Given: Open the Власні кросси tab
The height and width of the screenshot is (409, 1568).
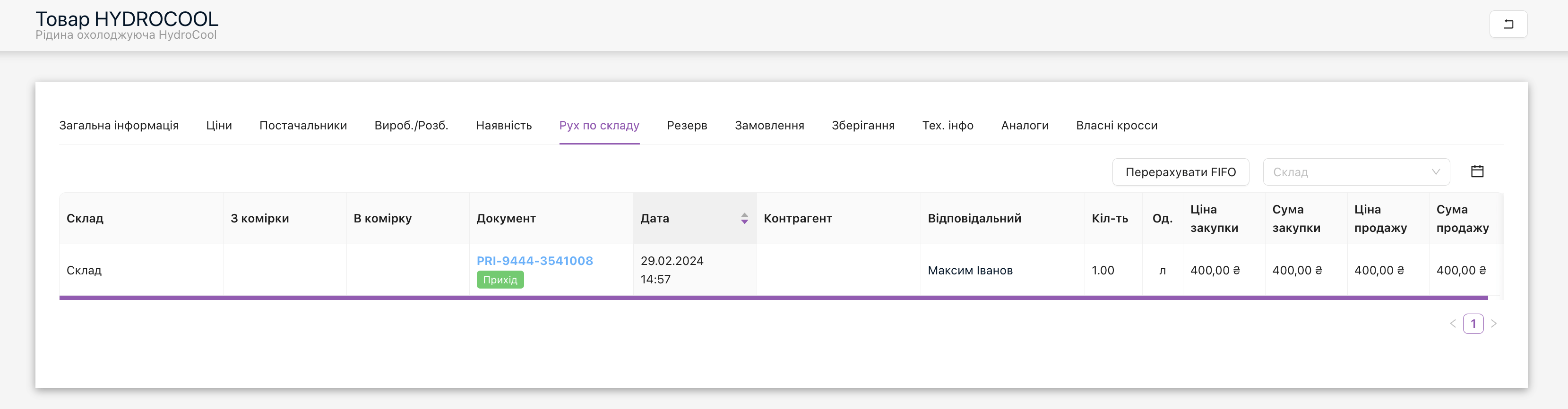Looking at the screenshot, I should (1116, 125).
